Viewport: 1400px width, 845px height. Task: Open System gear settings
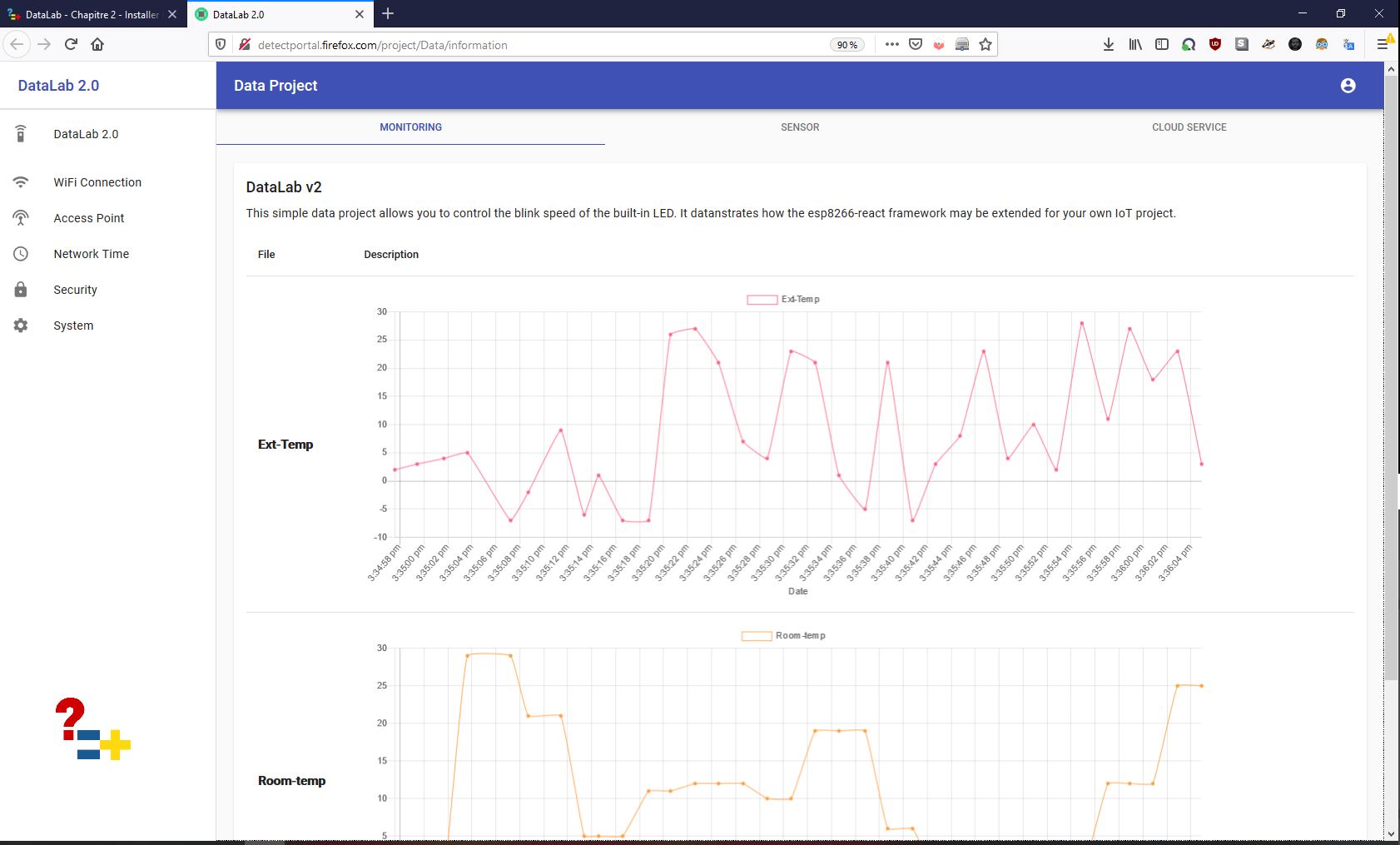pos(73,326)
